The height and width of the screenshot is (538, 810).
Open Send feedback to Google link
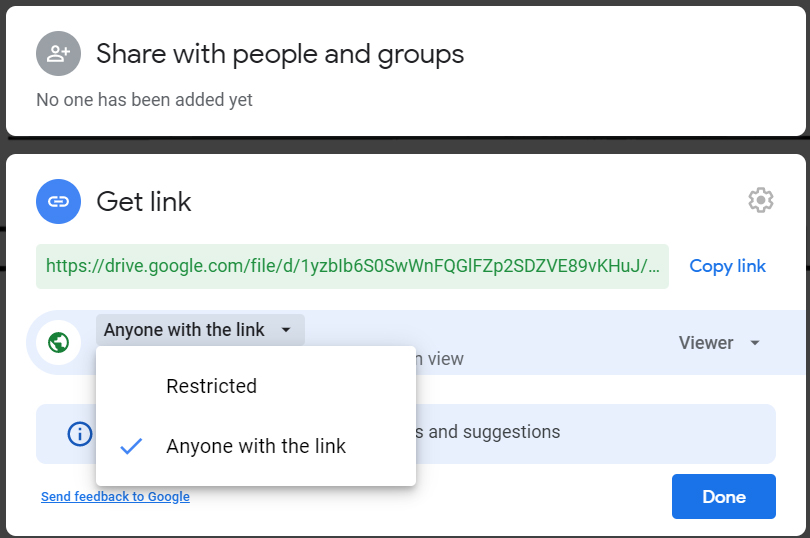pyautogui.click(x=115, y=496)
